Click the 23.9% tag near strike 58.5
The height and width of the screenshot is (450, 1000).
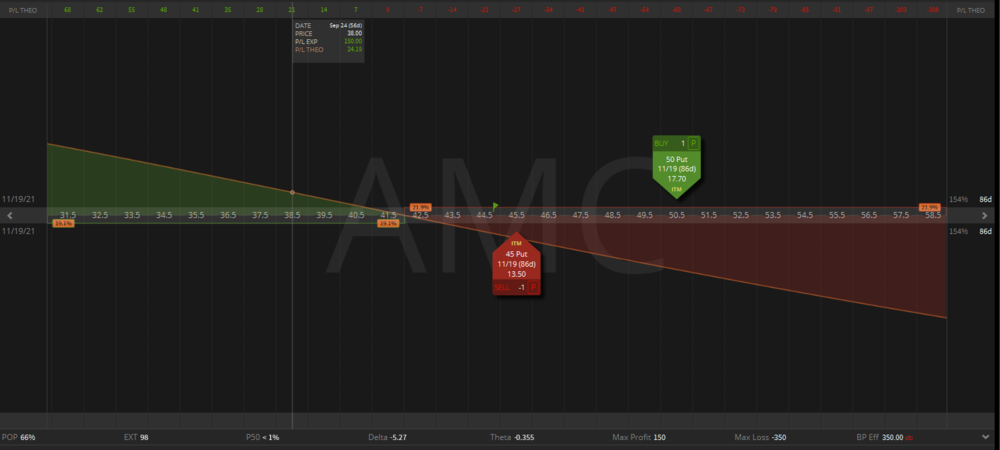coord(929,207)
